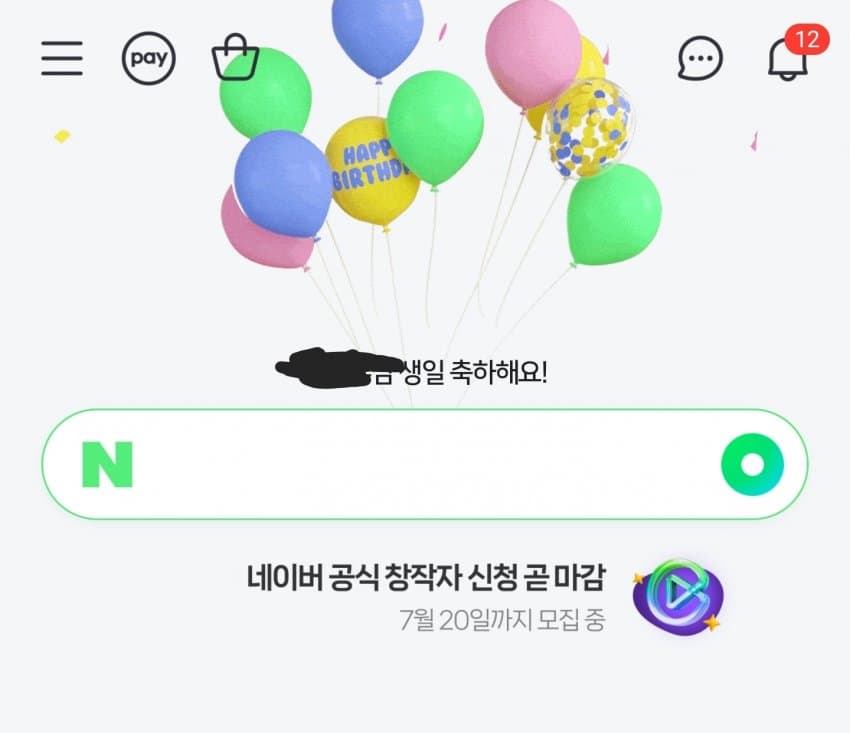Tap the green balloon right of yellow balloon

point(435,128)
